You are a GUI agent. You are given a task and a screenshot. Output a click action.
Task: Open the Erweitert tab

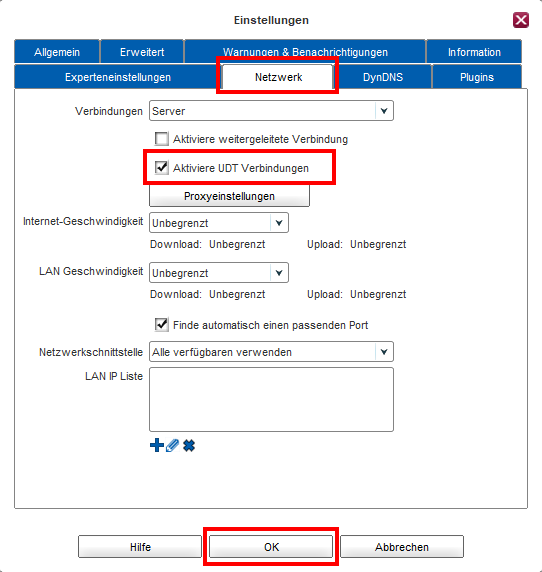142,52
